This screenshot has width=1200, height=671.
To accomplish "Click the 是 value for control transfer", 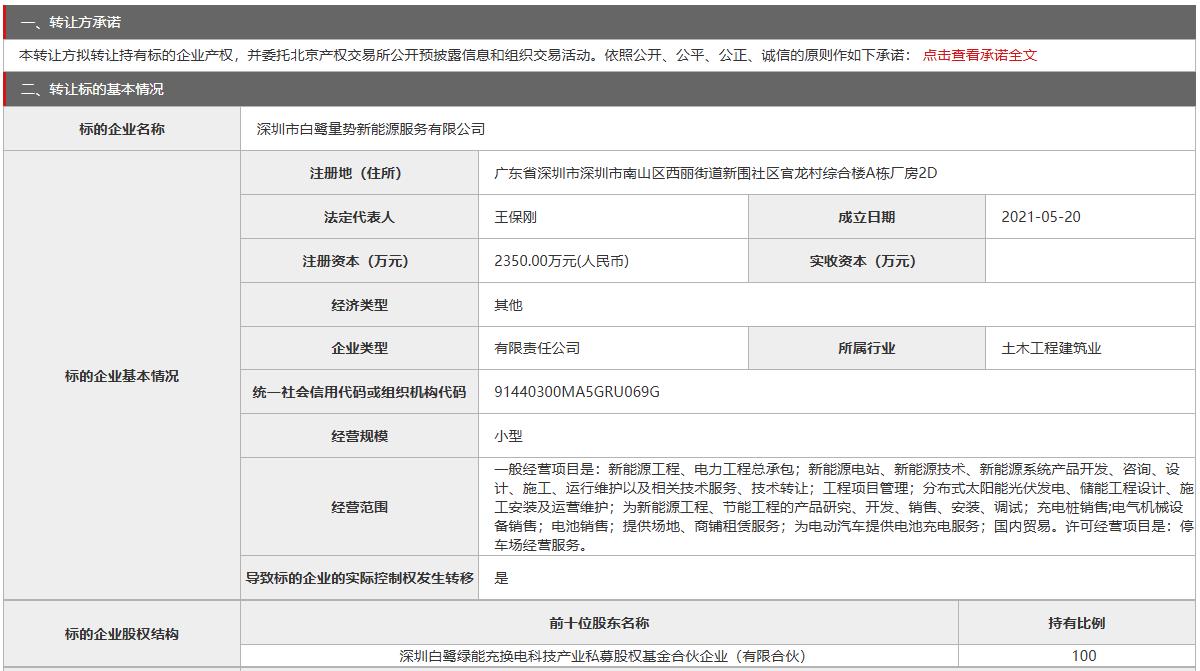I will pyautogui.click(x=501, y=577).
